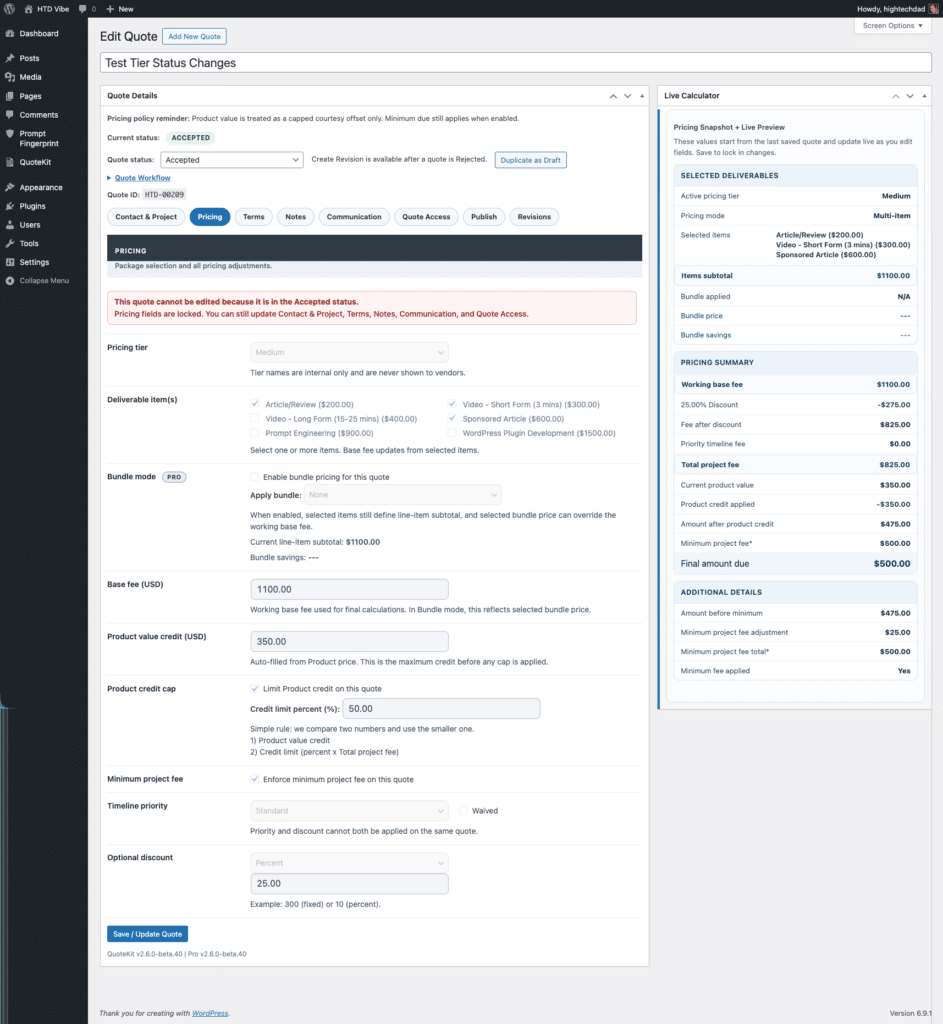Toggle Prompt Engineering ($900.00) checkbox
This screenshot has width=943, height=1024.
coord(255,433)
